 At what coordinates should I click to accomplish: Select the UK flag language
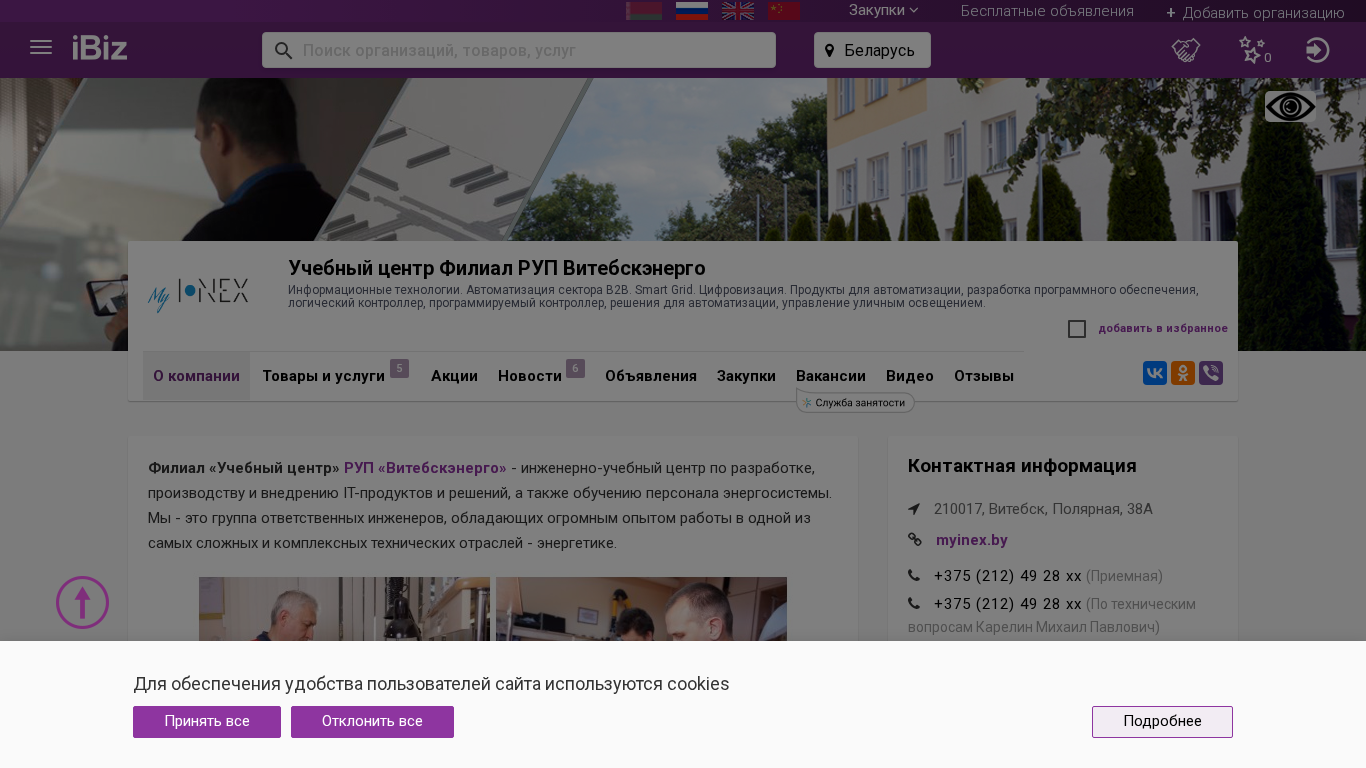[738, 11]
